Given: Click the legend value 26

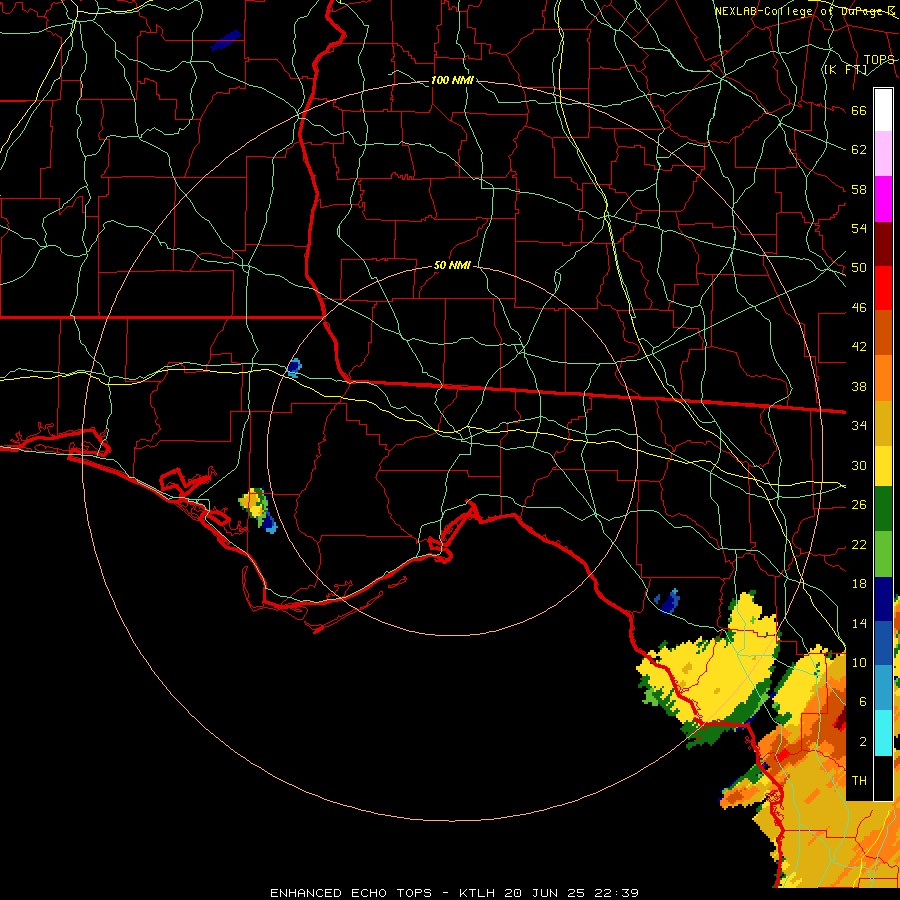Looking at the screenshot, I should point(859,505).
